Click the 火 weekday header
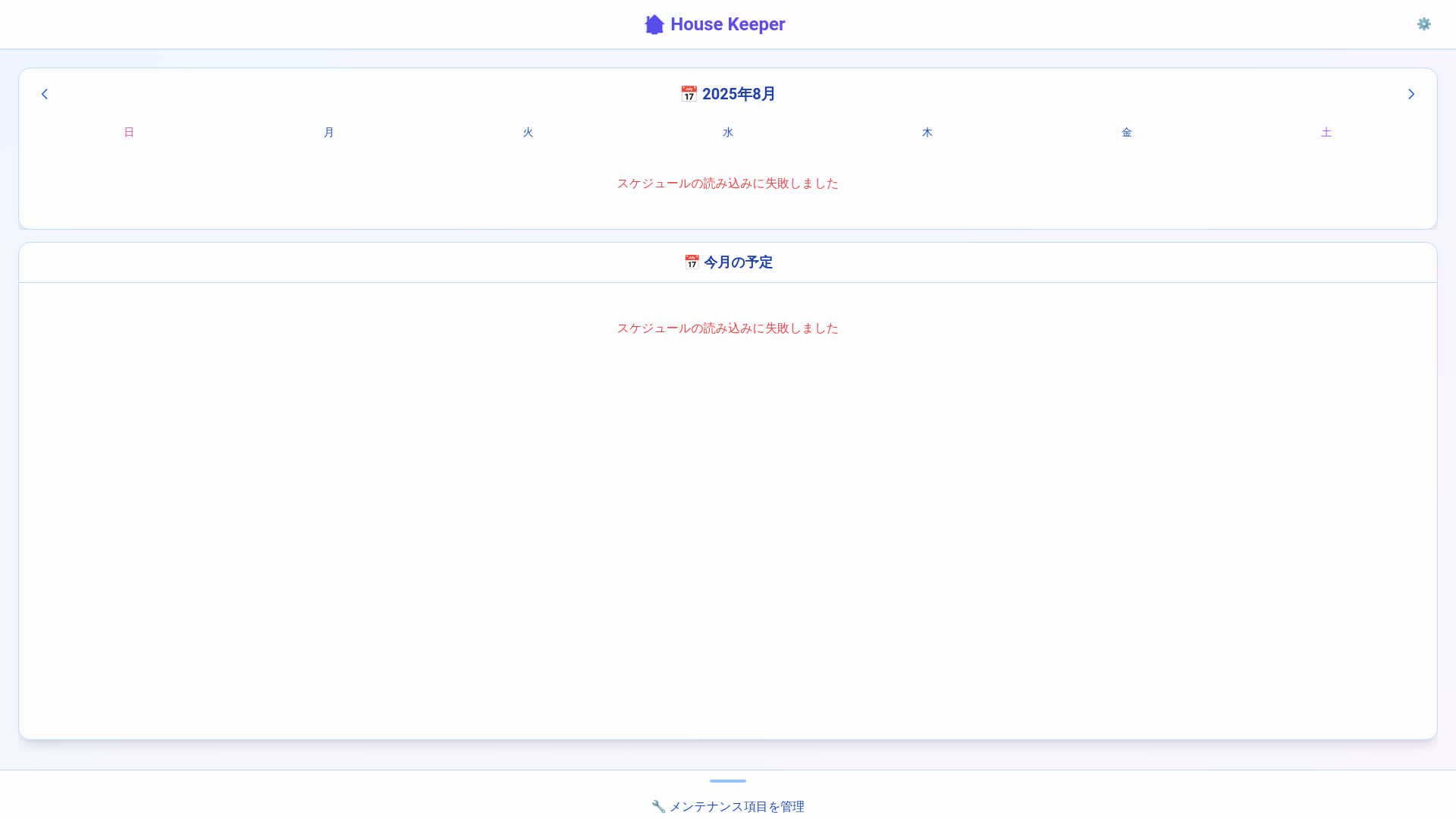1456x819 pixels. 528,133
